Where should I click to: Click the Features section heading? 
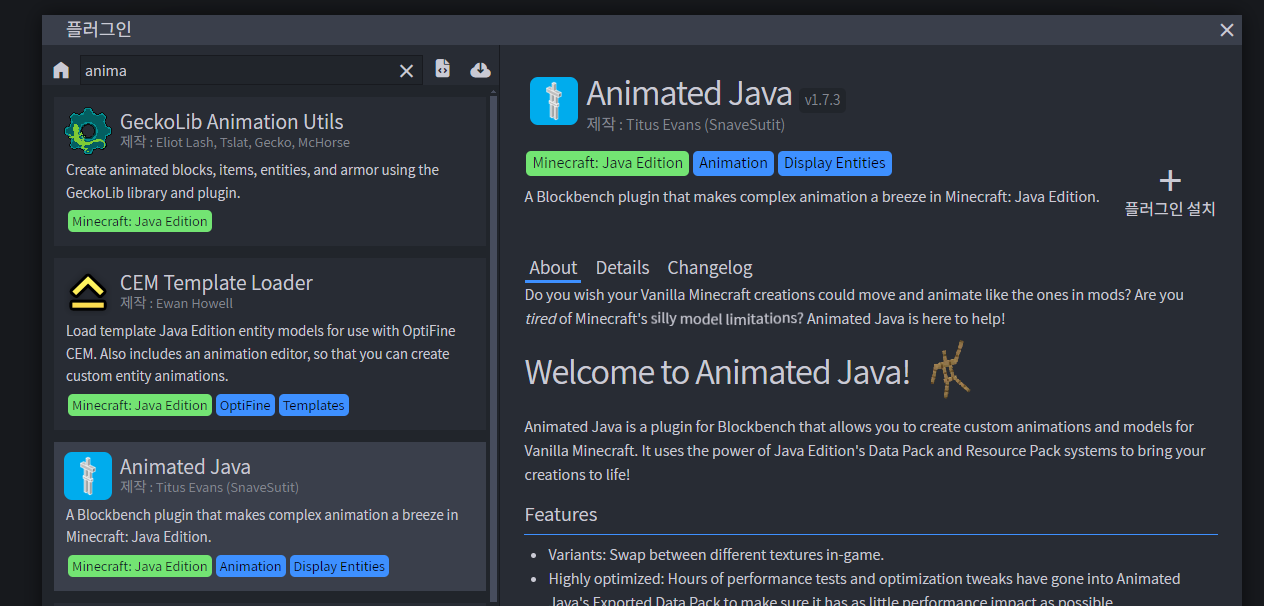tap(561, 514)
